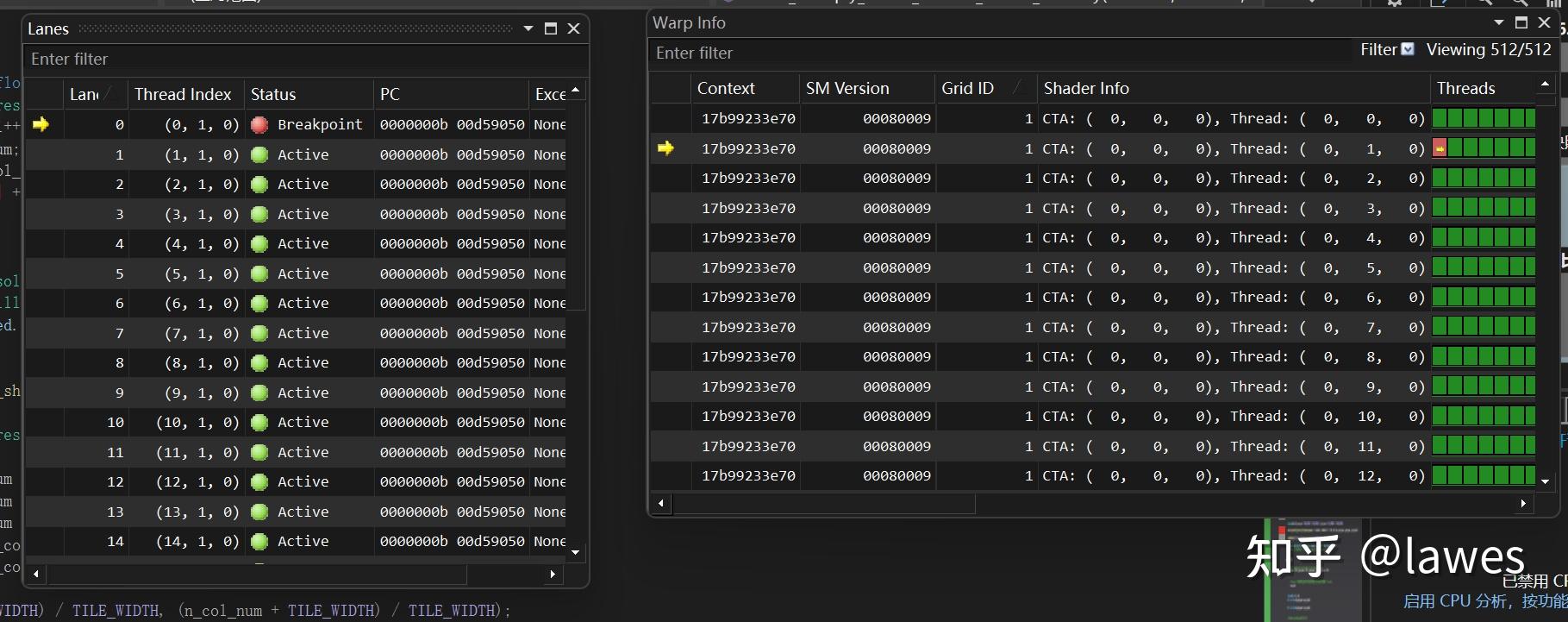1568x622 pixels.
Task: Click the green Active status icon for lane 5
Action: coord(259,273)
